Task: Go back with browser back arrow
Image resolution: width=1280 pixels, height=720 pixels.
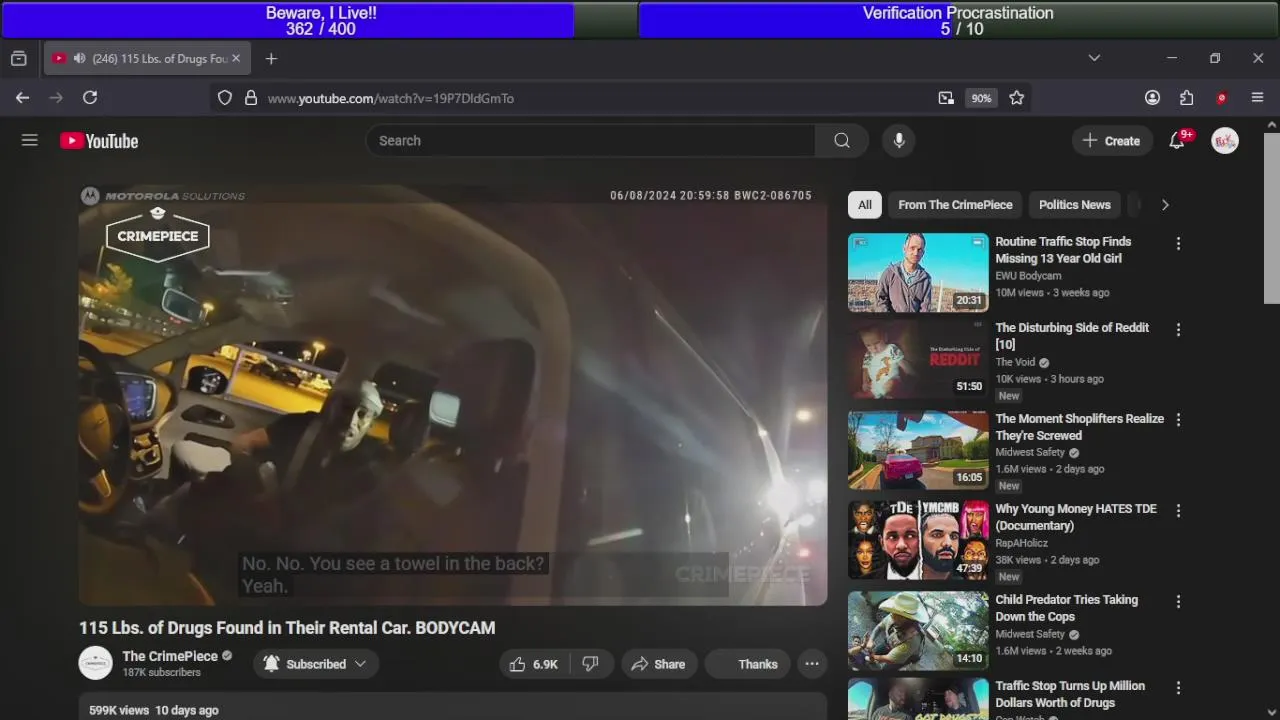Action: pos(22,98)
